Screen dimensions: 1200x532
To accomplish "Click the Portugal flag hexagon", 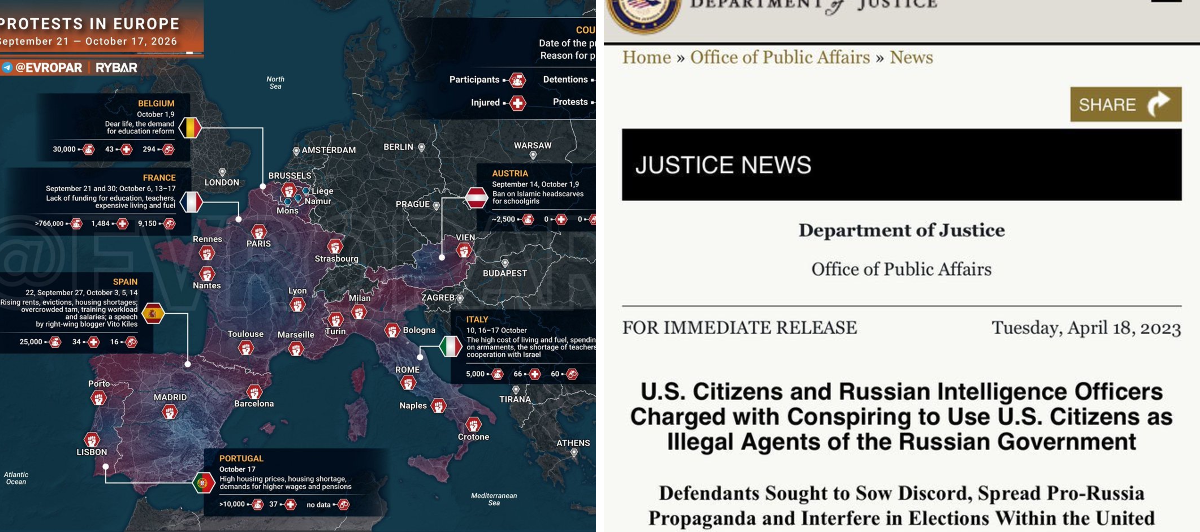I will click(202, 481).
